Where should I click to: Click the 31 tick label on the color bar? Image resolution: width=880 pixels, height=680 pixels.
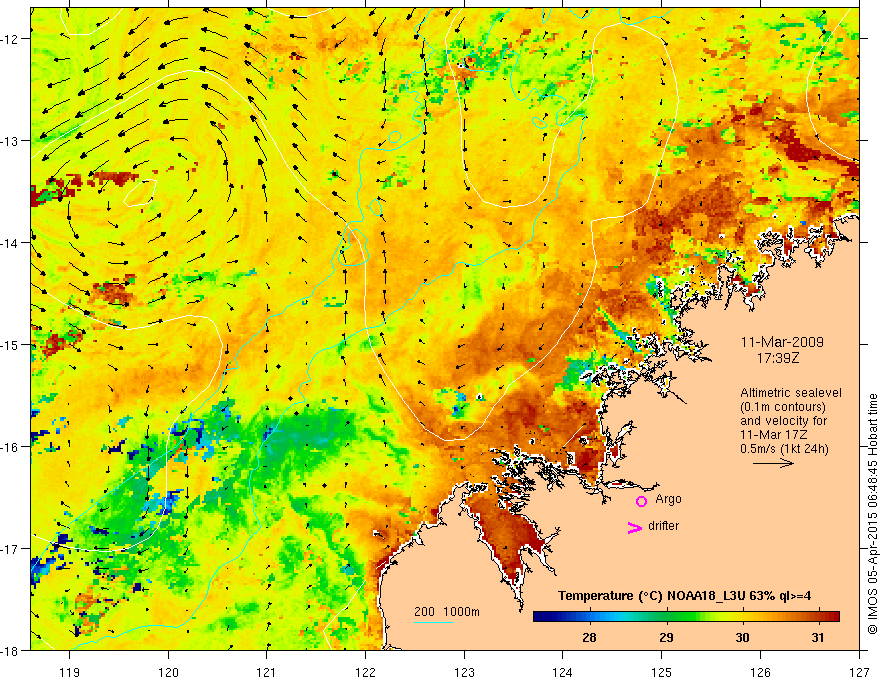click(x=818, y=637)
